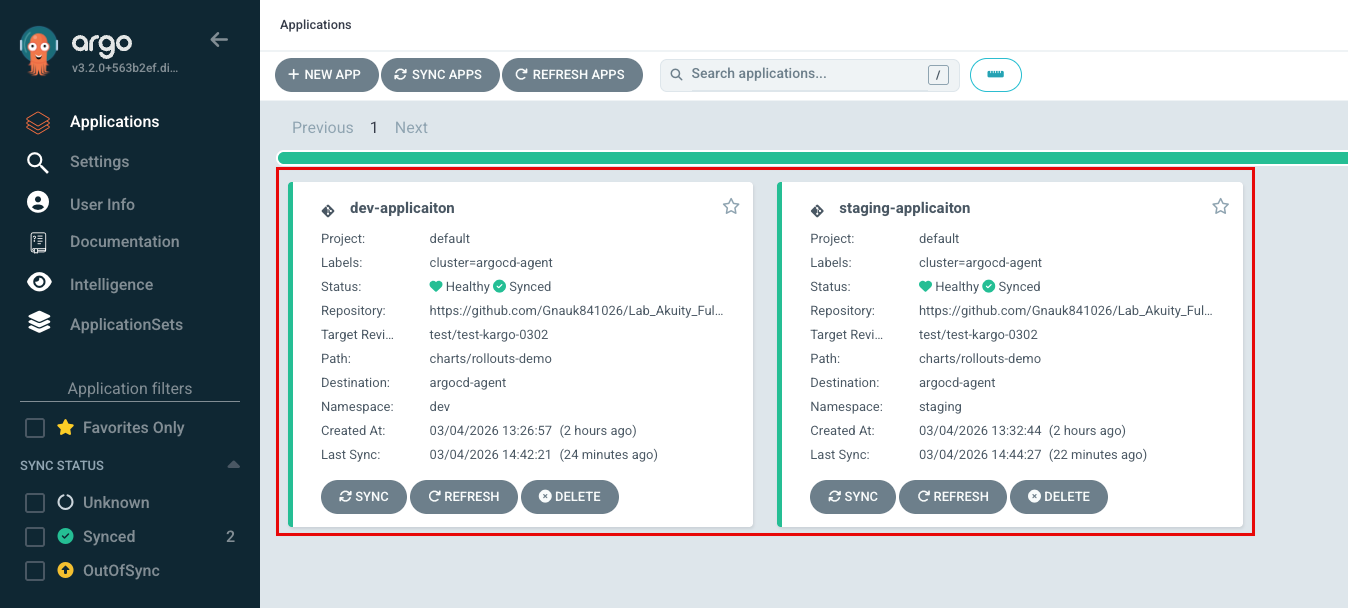Favorite staging-applicaiton with its star icon
Screen dimensions: 1348x608
point(1220,206)
